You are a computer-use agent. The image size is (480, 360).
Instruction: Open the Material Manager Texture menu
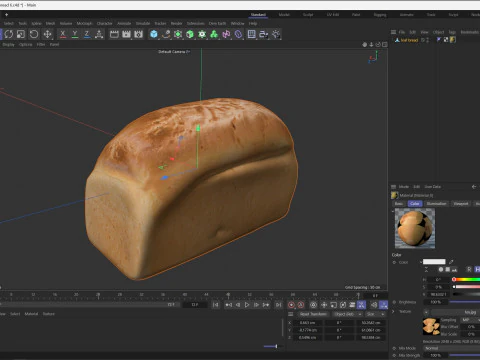[49, 314]
